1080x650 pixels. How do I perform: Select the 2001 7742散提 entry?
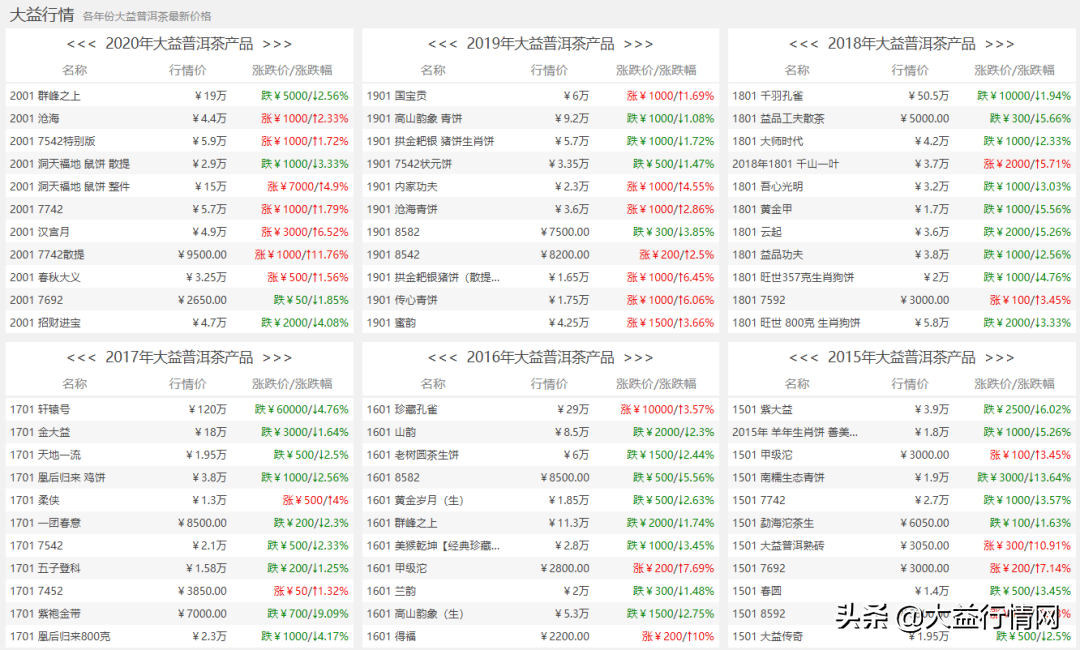tap(47, 255)
